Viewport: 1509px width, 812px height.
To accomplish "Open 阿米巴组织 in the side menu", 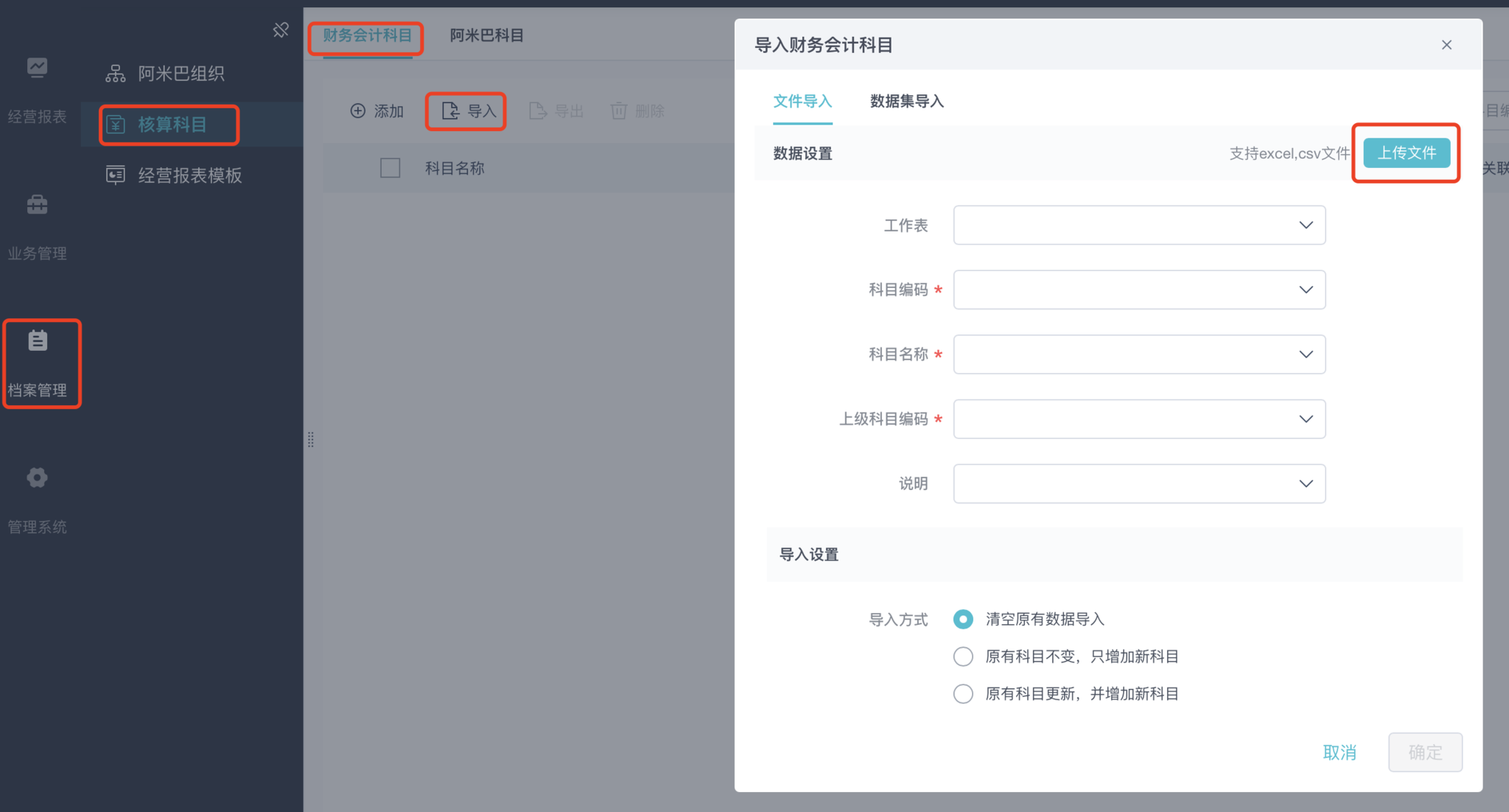I will pos(181,73).
